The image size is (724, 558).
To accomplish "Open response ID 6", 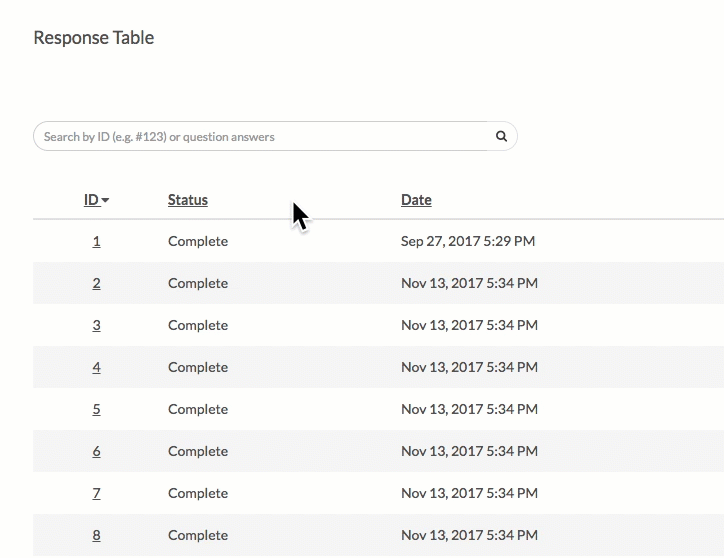I will (x=96, y=451).
